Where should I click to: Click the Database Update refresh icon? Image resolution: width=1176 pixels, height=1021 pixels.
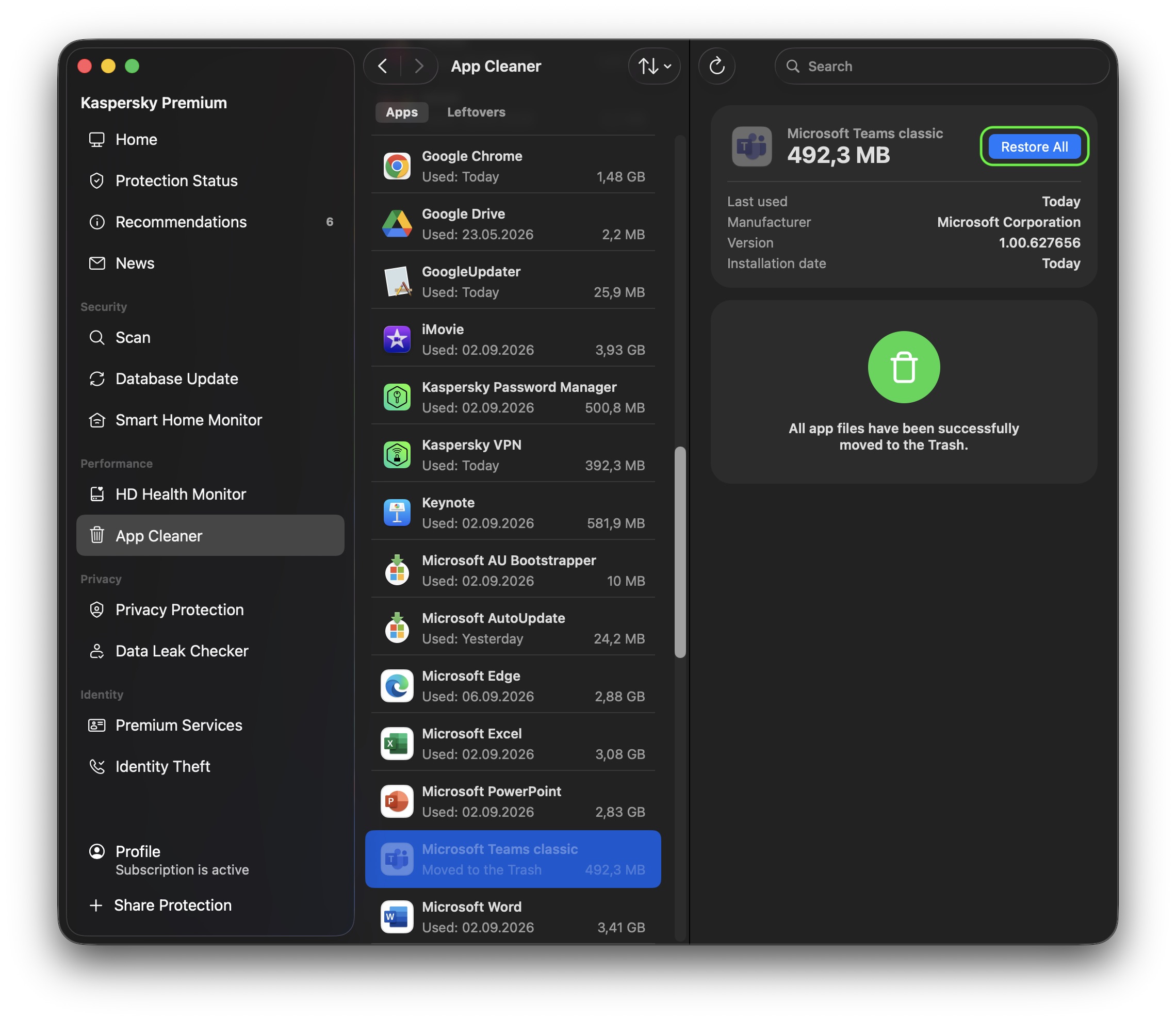(x=97, y=379)
